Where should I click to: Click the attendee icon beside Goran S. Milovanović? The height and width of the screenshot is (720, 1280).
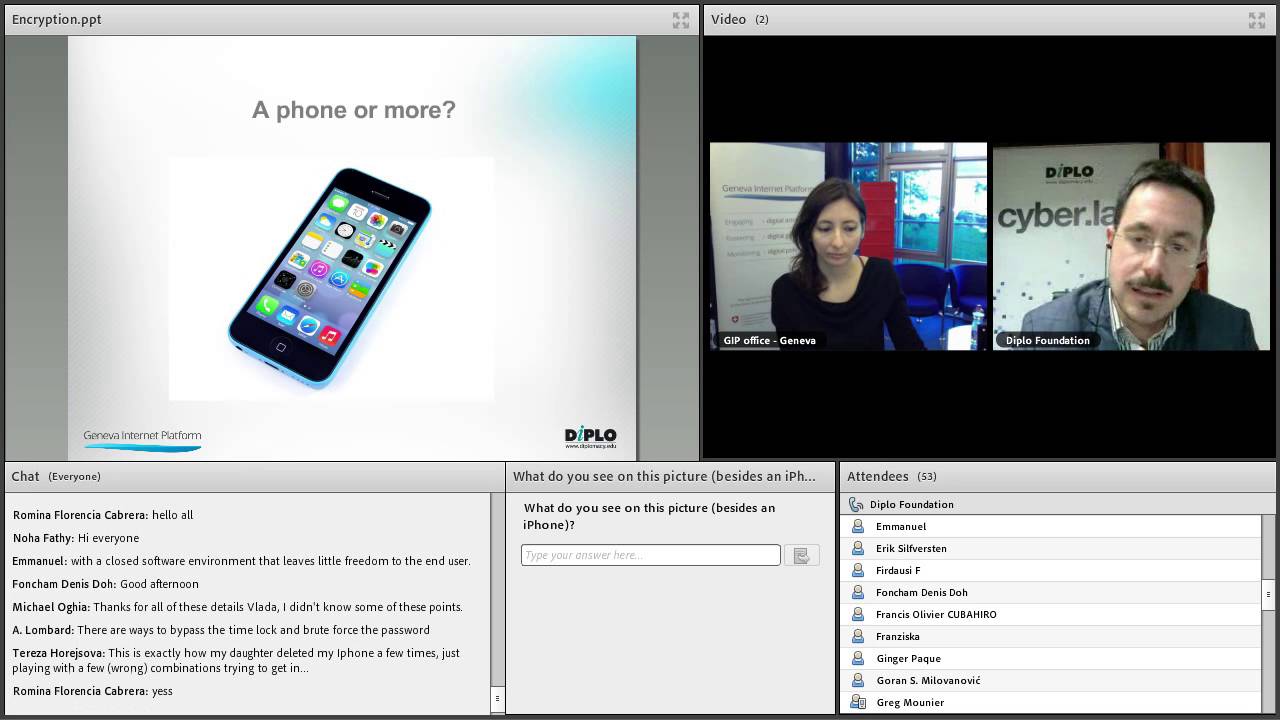tap(857, 680)
